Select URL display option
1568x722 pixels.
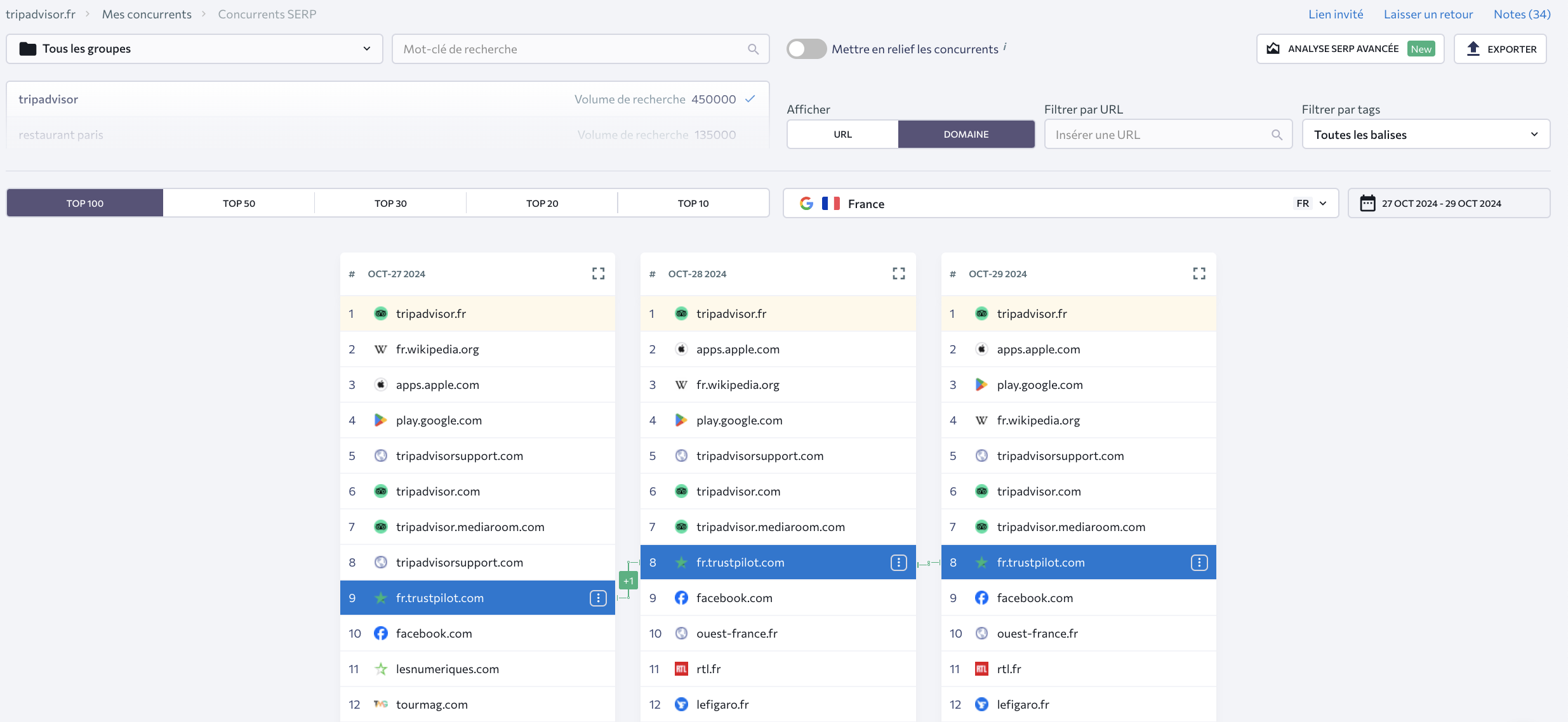coord(843,133)
